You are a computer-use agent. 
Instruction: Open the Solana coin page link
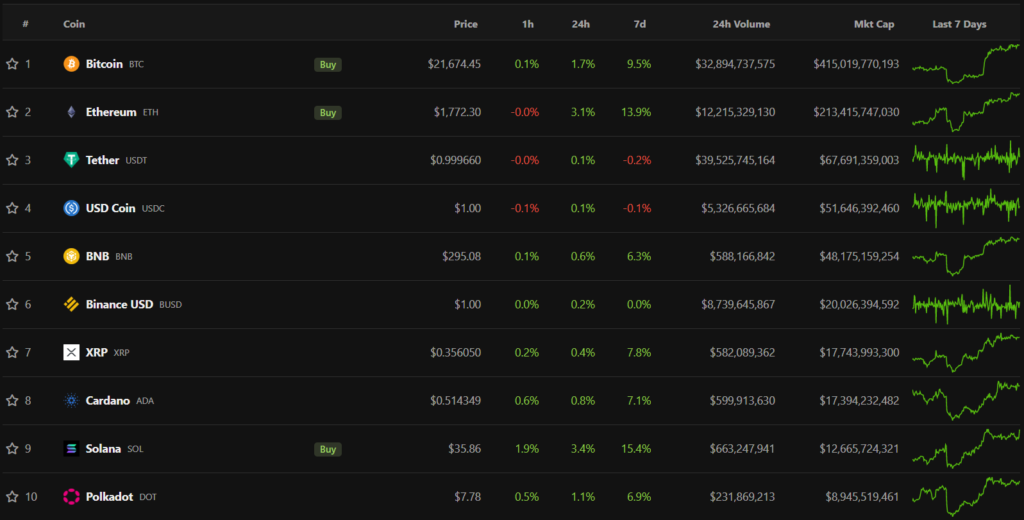(103, 449)
